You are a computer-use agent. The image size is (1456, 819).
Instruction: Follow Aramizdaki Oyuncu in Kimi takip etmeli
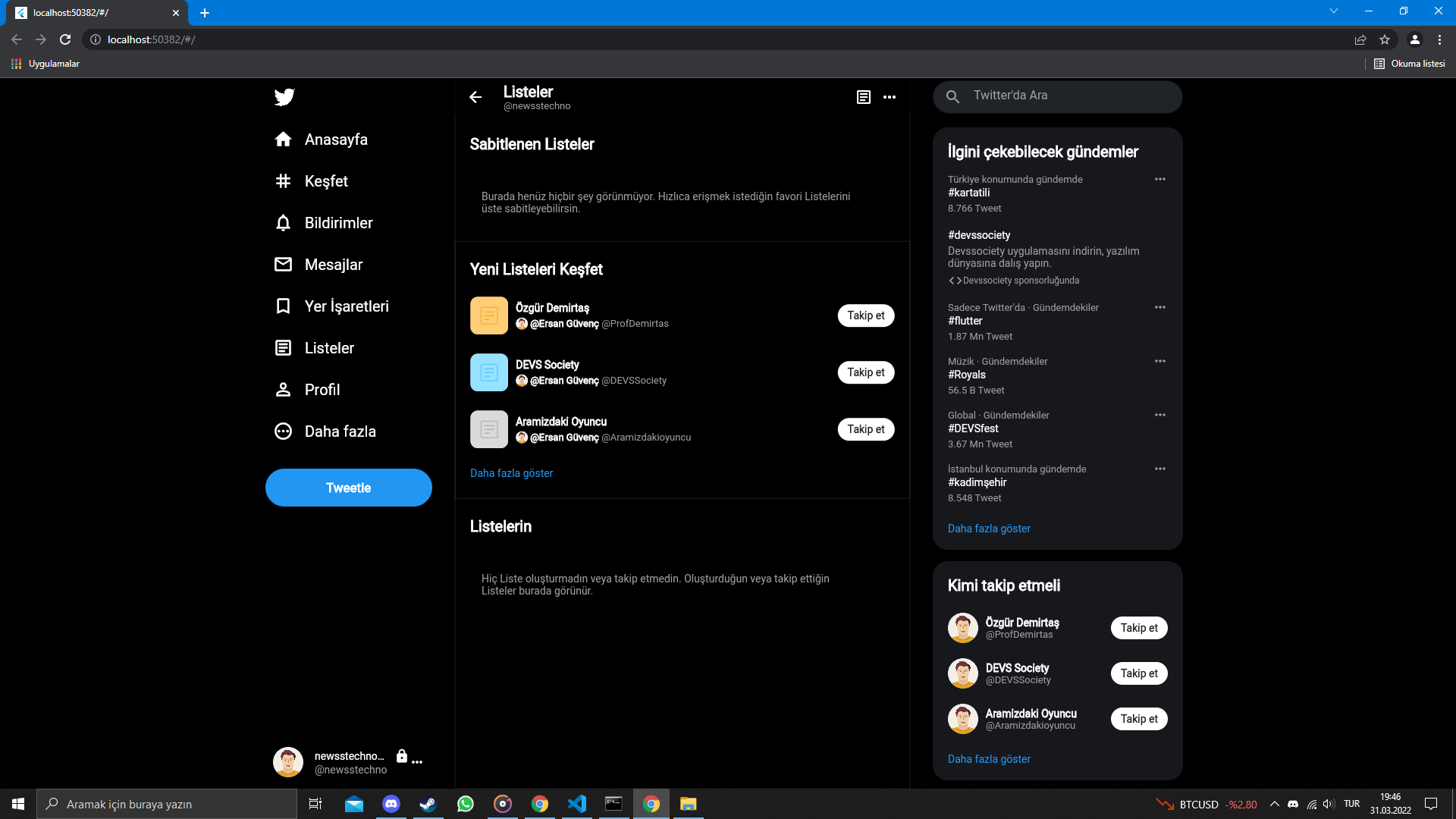[1139, 719]
